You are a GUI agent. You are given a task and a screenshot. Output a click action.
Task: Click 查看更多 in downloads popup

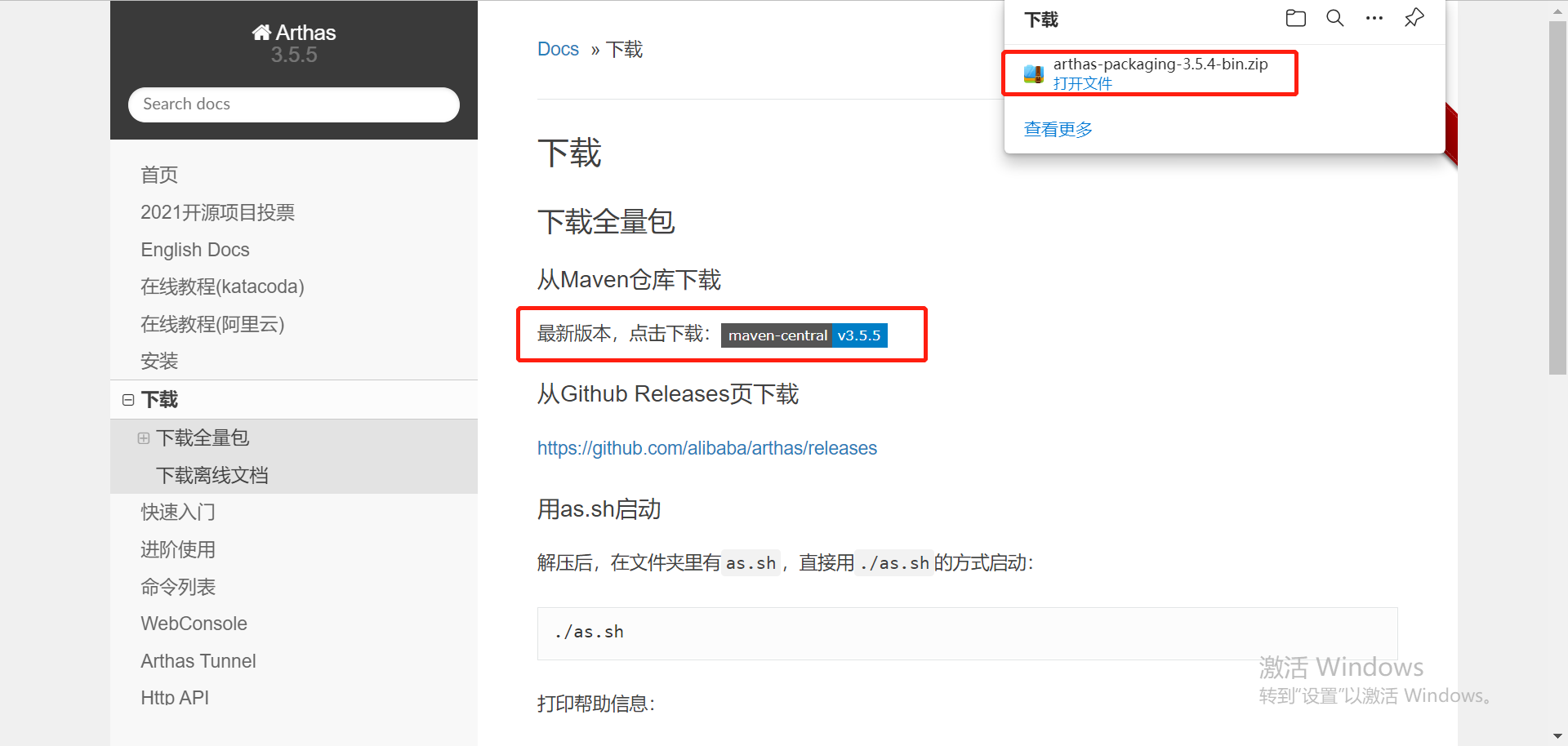point(1058,128)
